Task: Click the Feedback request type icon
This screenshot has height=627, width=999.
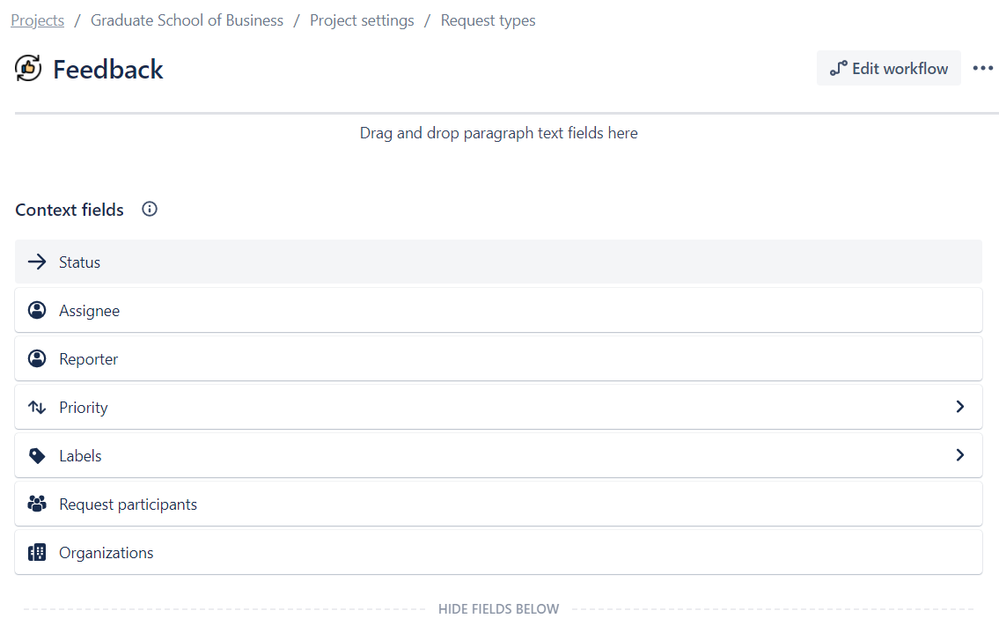Action: coord(27,68)
